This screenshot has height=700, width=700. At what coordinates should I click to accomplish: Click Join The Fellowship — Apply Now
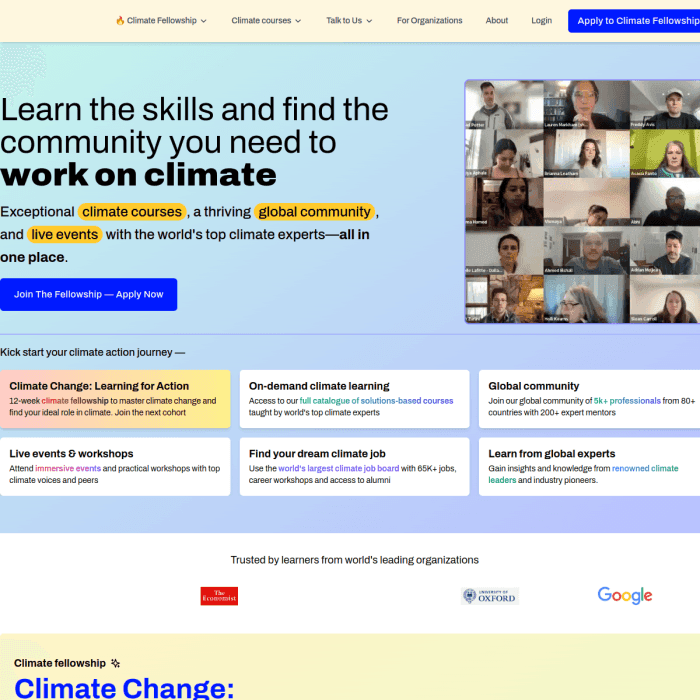(88, 294)
